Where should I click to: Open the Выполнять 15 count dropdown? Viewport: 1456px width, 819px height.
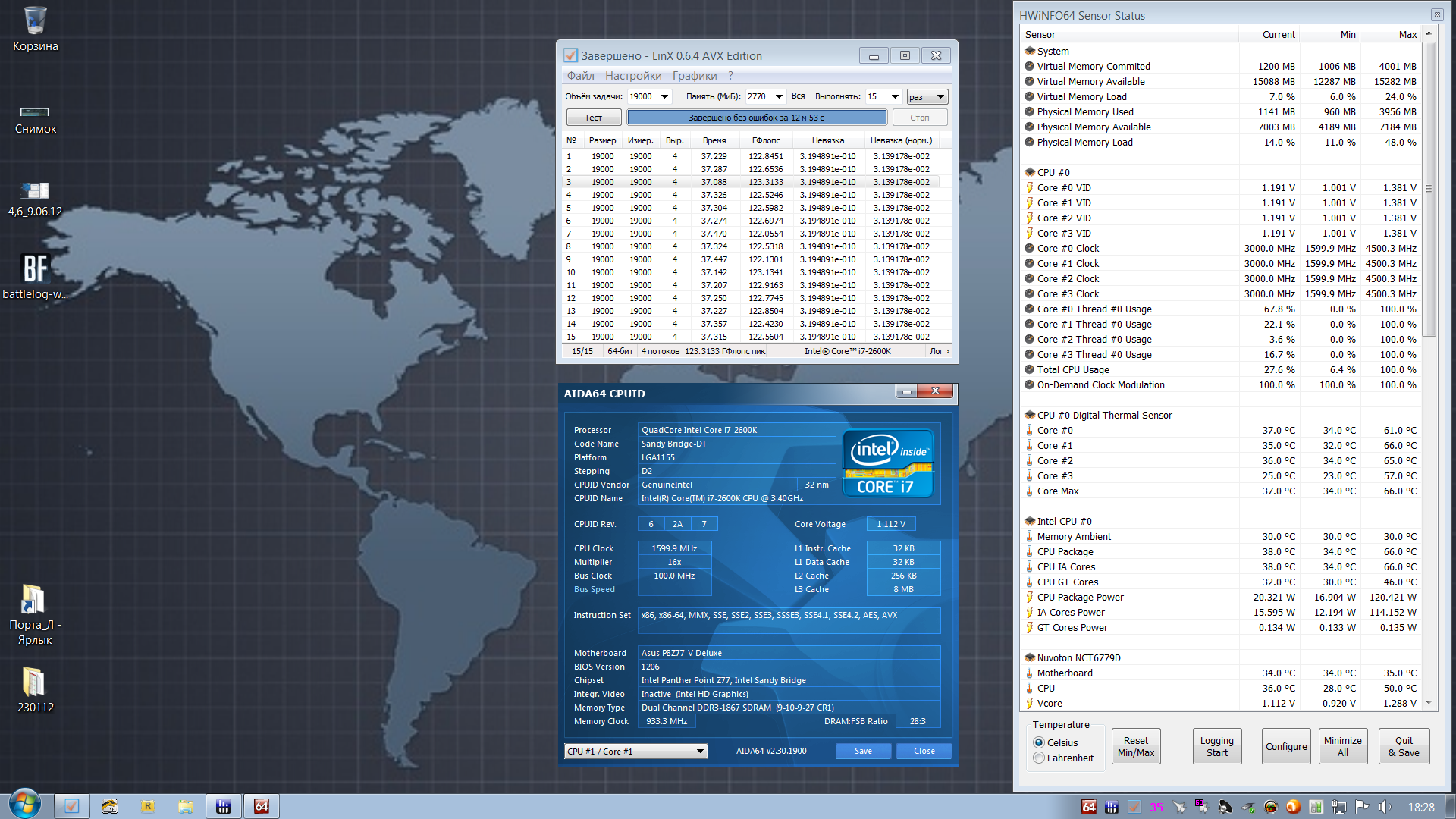click(x=895, y=96)
